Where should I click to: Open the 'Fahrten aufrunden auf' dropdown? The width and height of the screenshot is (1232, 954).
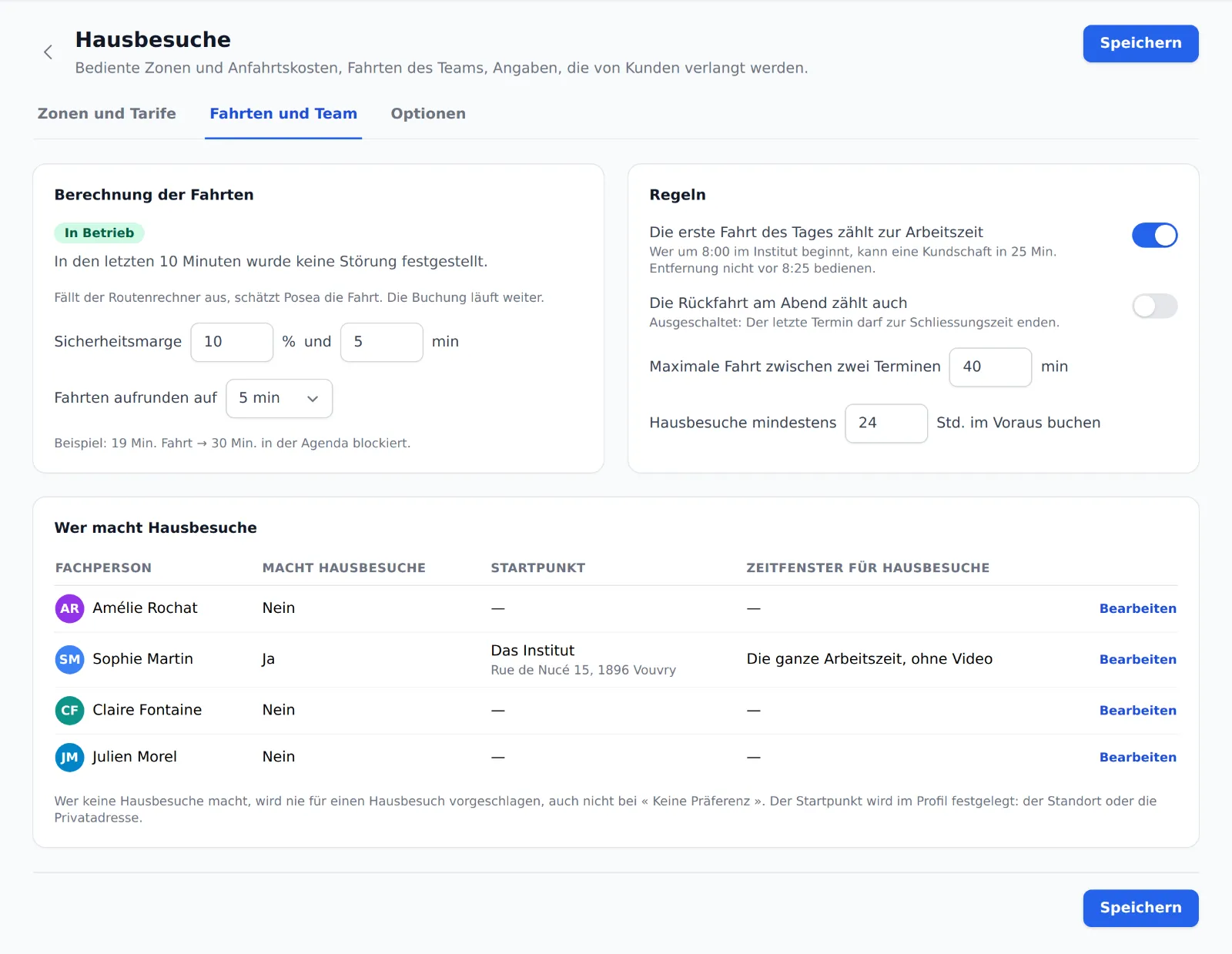pos(279,398)
